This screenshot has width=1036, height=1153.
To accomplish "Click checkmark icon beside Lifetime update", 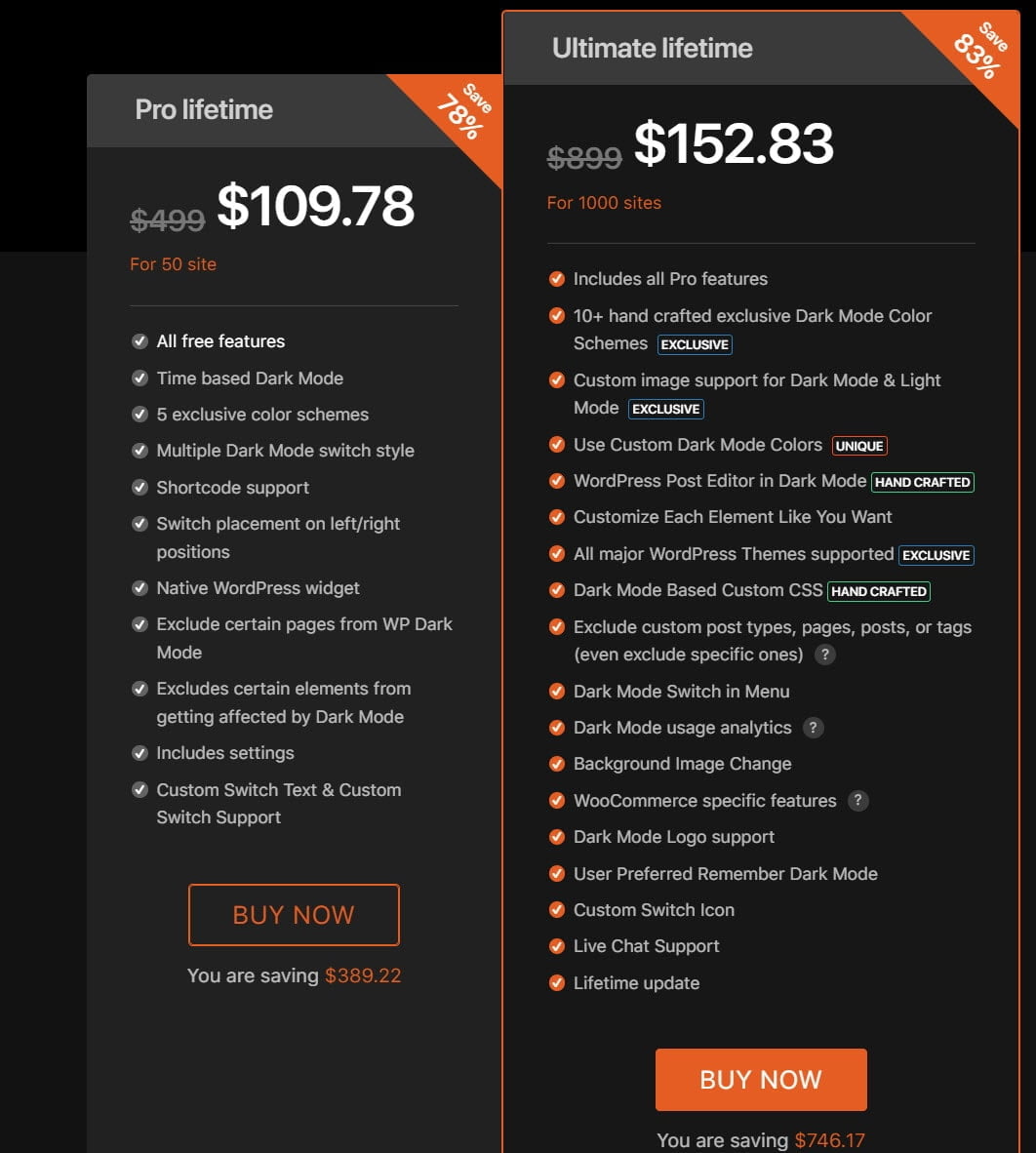I will 557,982.
